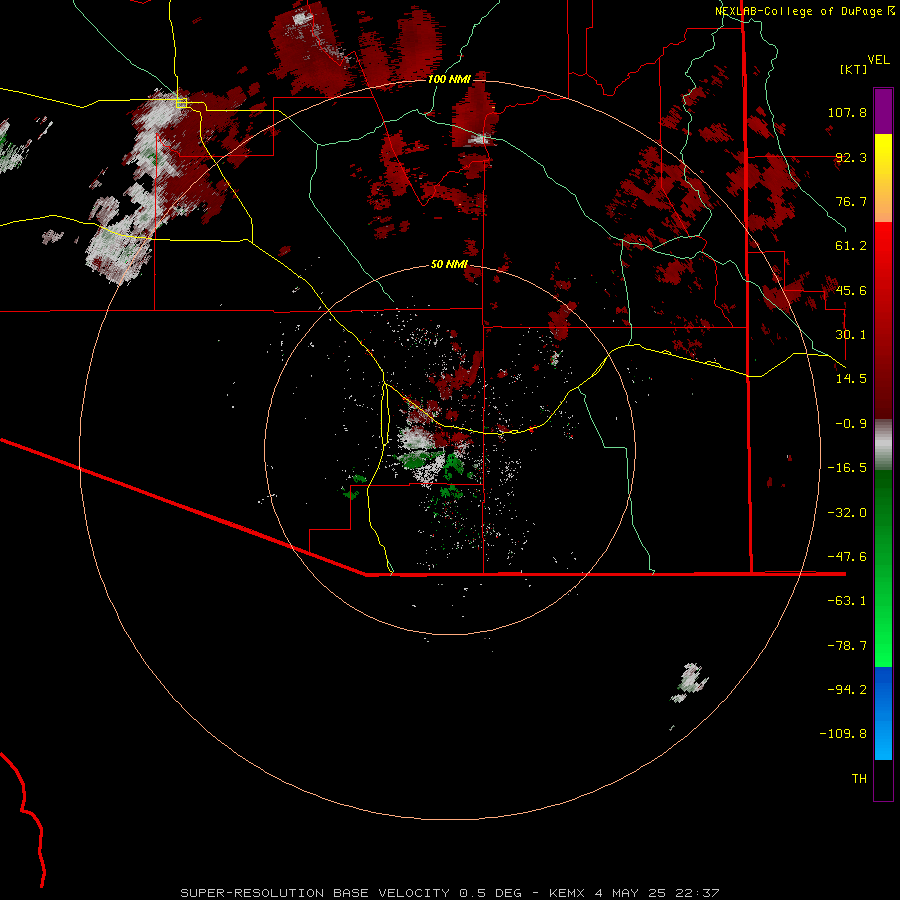
Task: Select the 61.2 velocity scale value
Action: (851, 246)
